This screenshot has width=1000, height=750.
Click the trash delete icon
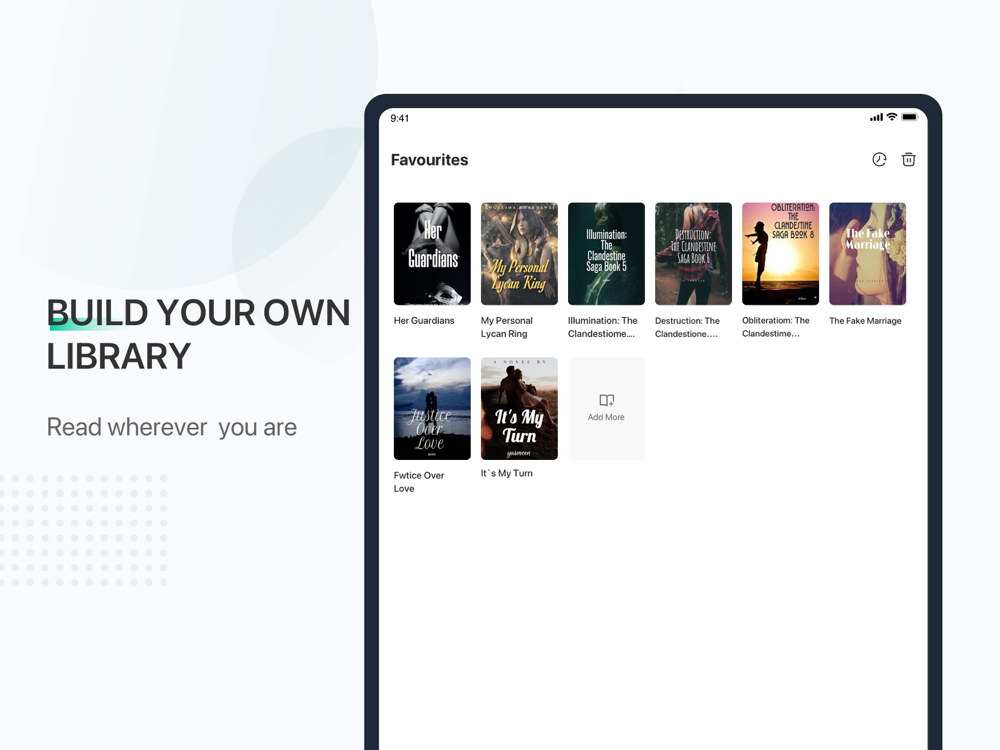[909, 159]
